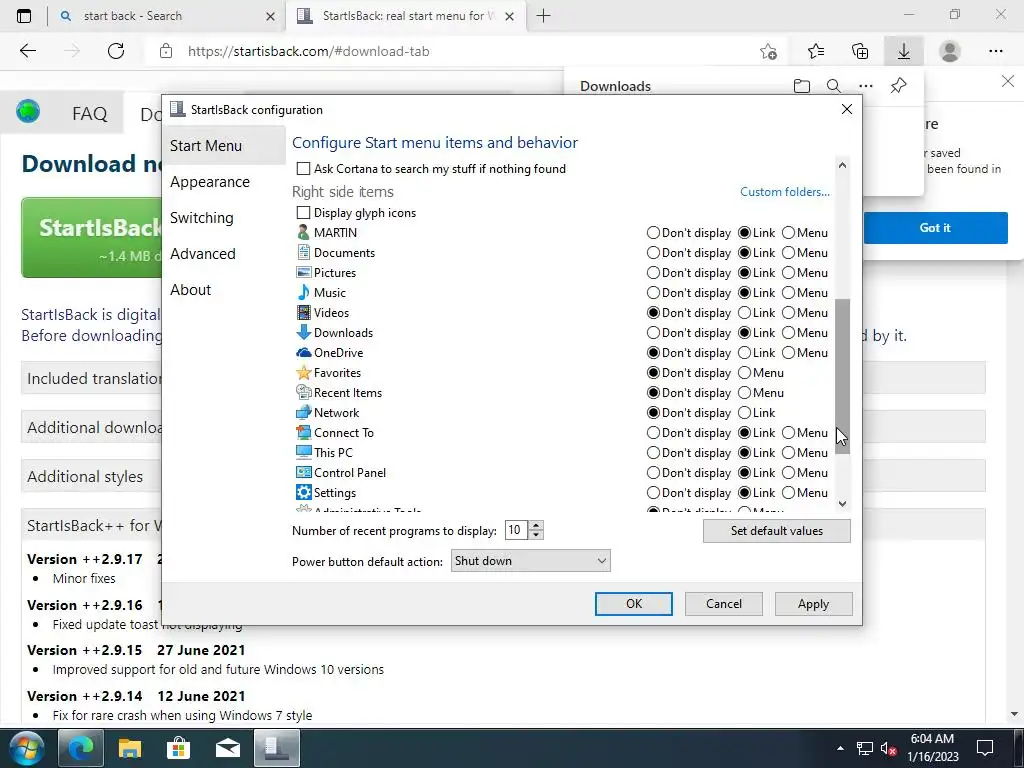
Task: Click Got it button in Edge
Action: tap(935, 228)
